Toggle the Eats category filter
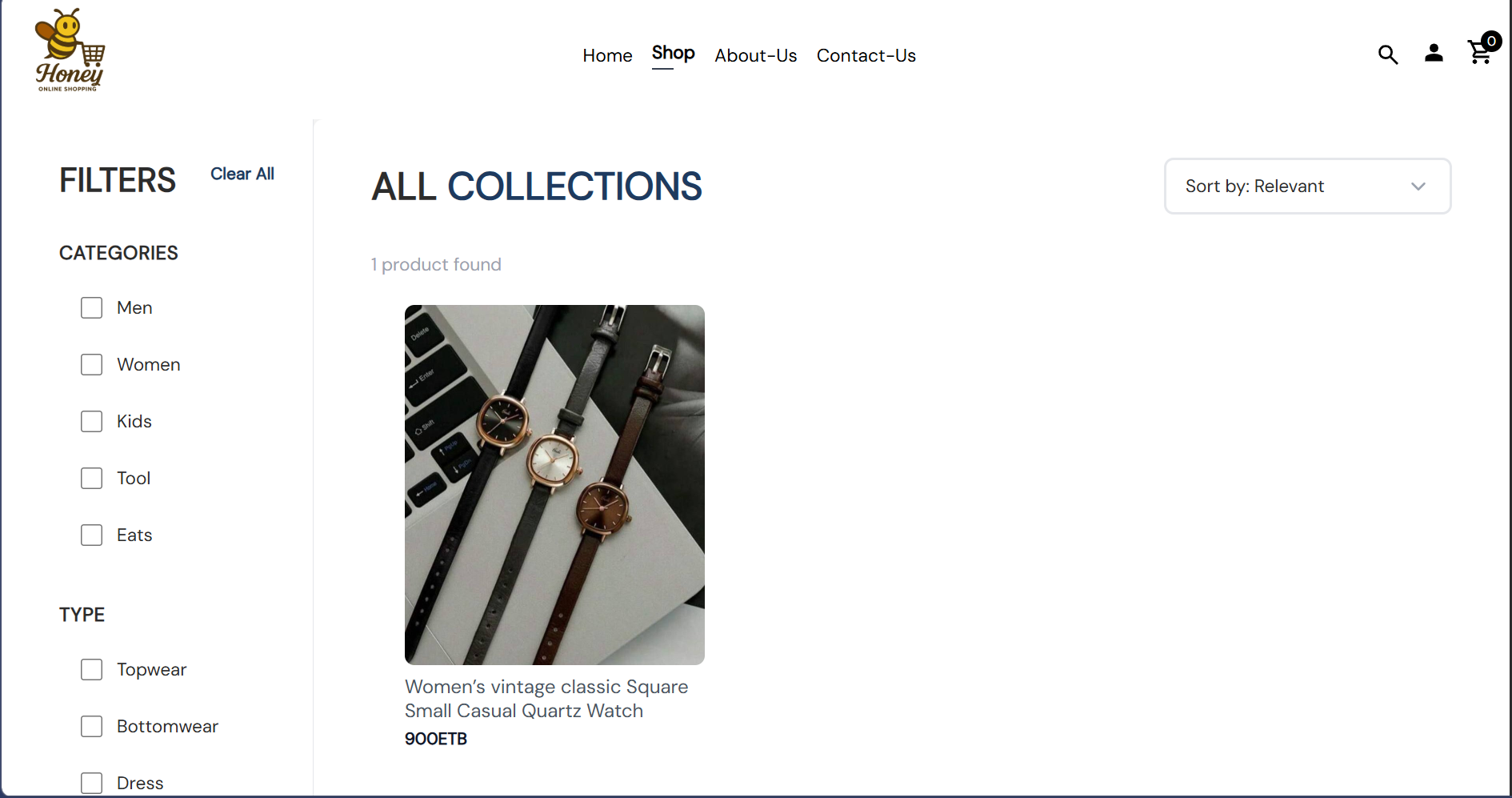Viewport: 1512px width, 798px height. coord(91,535)
